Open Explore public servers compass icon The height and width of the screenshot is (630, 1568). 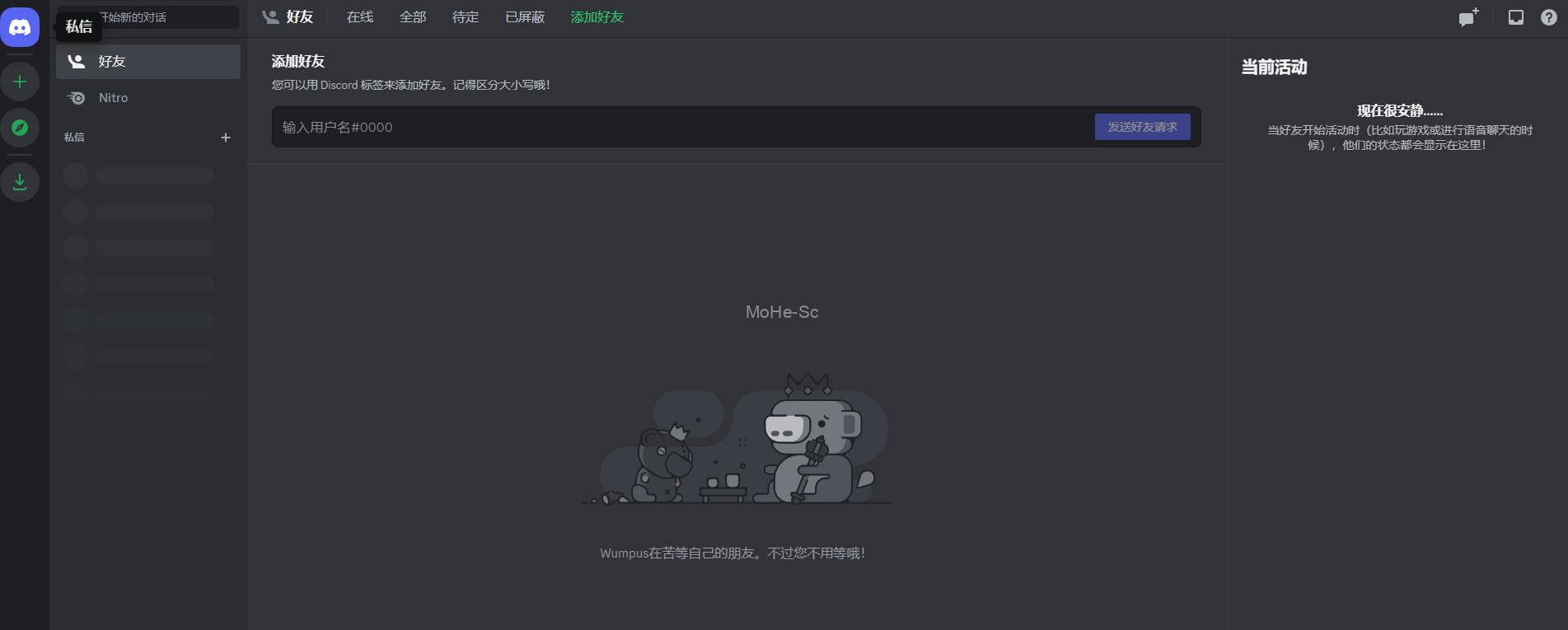coord(20,128)
